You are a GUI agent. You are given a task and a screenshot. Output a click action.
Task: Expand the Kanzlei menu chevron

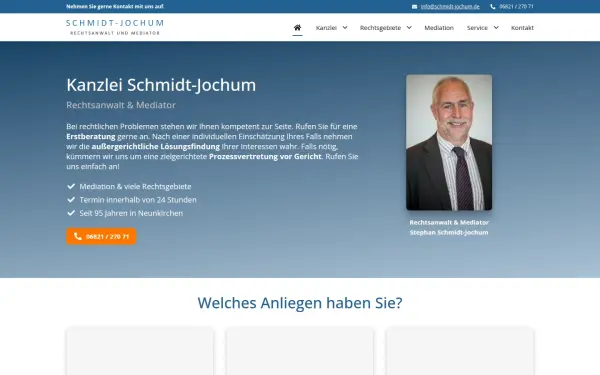tap(345, 28)
